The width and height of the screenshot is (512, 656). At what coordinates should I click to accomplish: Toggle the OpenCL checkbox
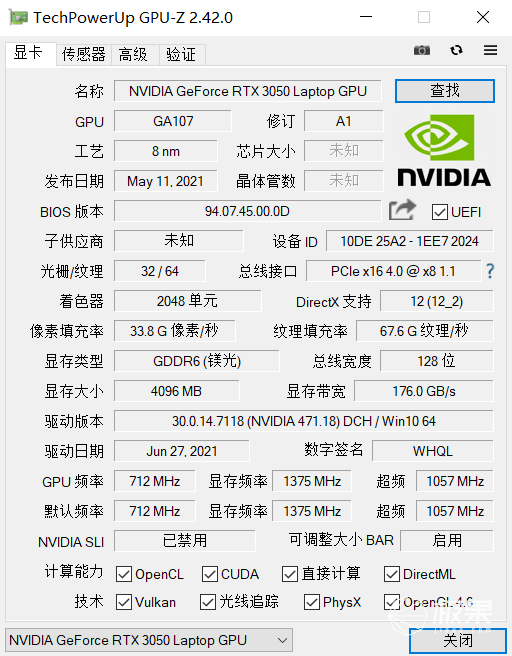tap(124, 574)
